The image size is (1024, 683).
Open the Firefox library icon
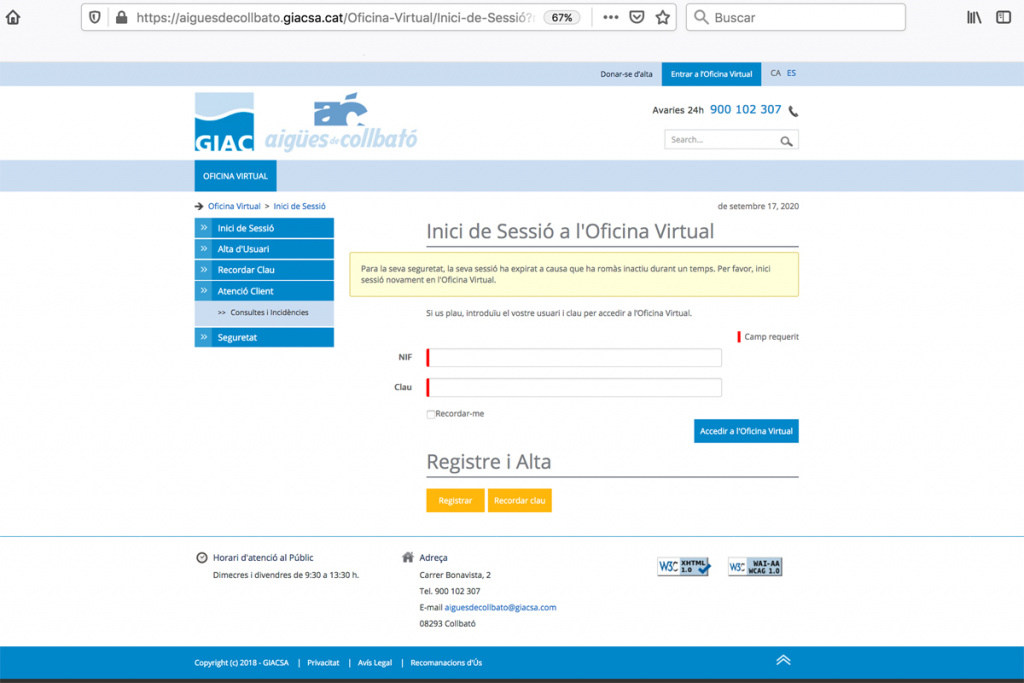coord(974,18)
